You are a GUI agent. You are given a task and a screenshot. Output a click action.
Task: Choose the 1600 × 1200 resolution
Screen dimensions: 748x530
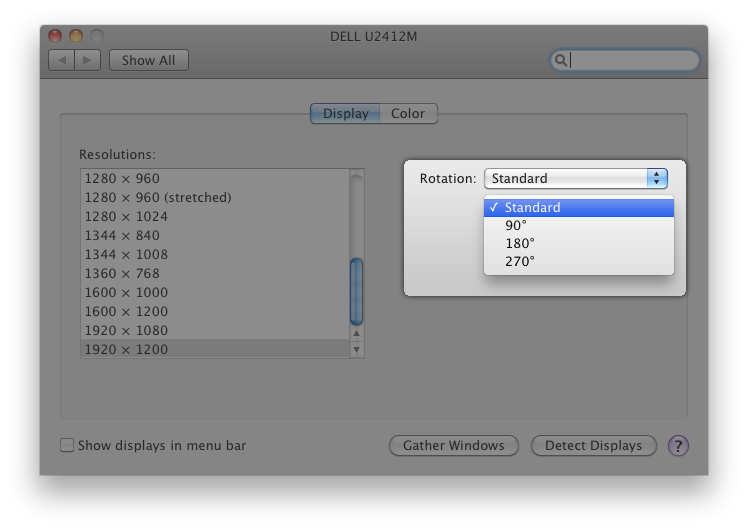tap(215, 312)
